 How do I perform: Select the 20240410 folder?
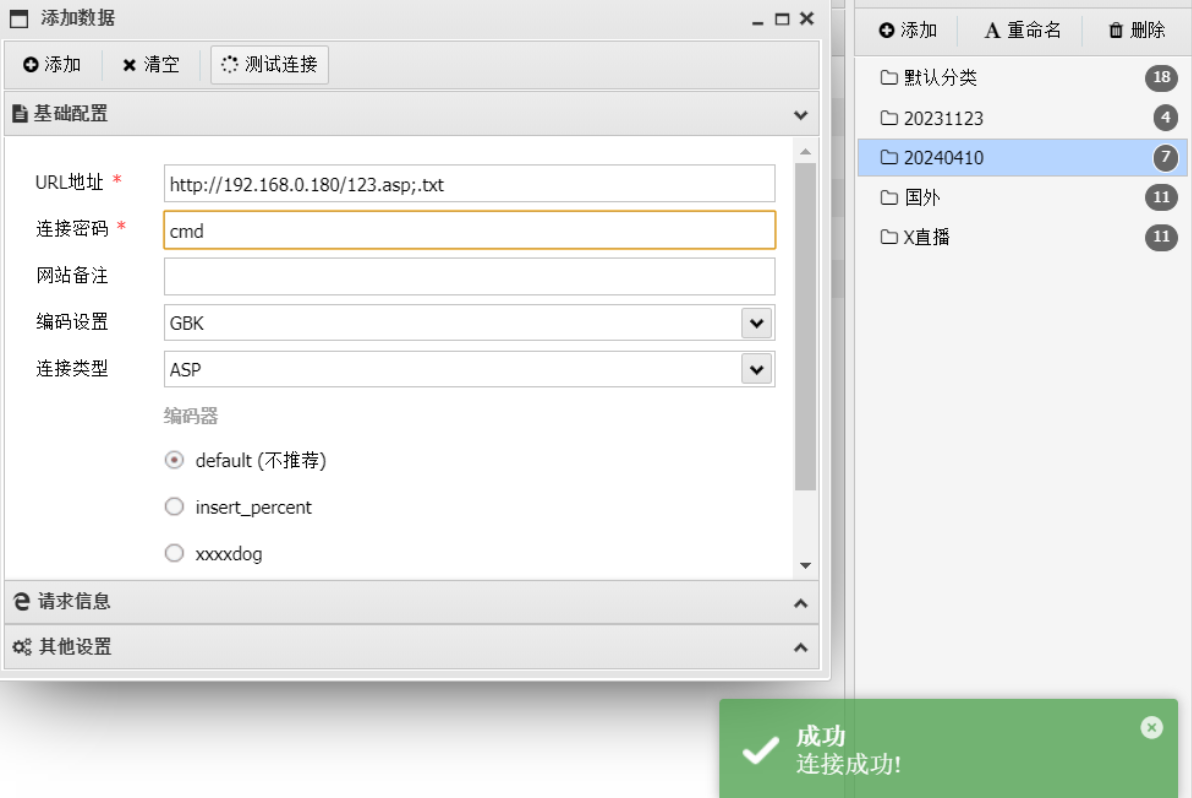point(1022,157)
